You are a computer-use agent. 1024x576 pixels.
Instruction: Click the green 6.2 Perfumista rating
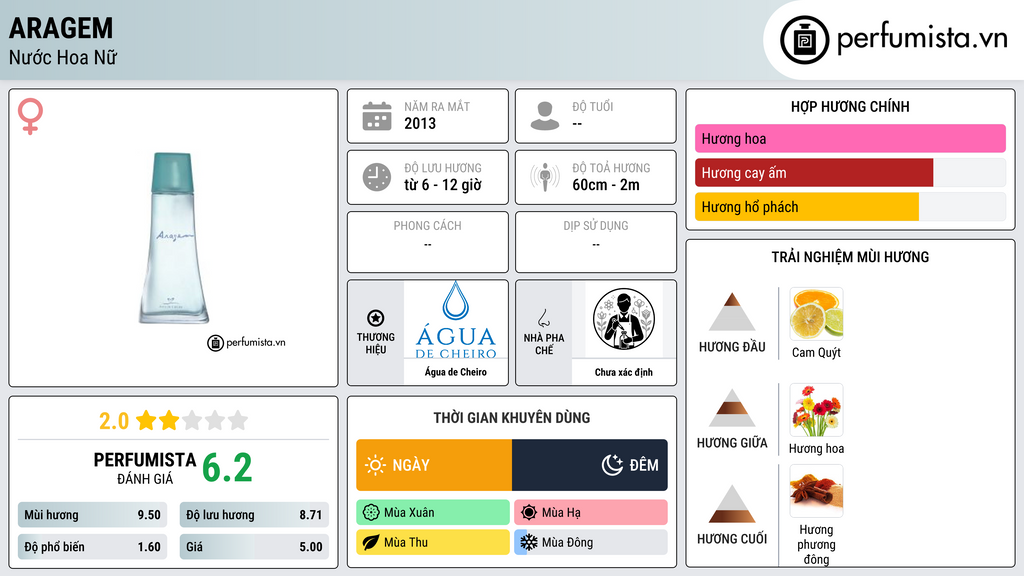pyautogui.click(x=227, y=468)
